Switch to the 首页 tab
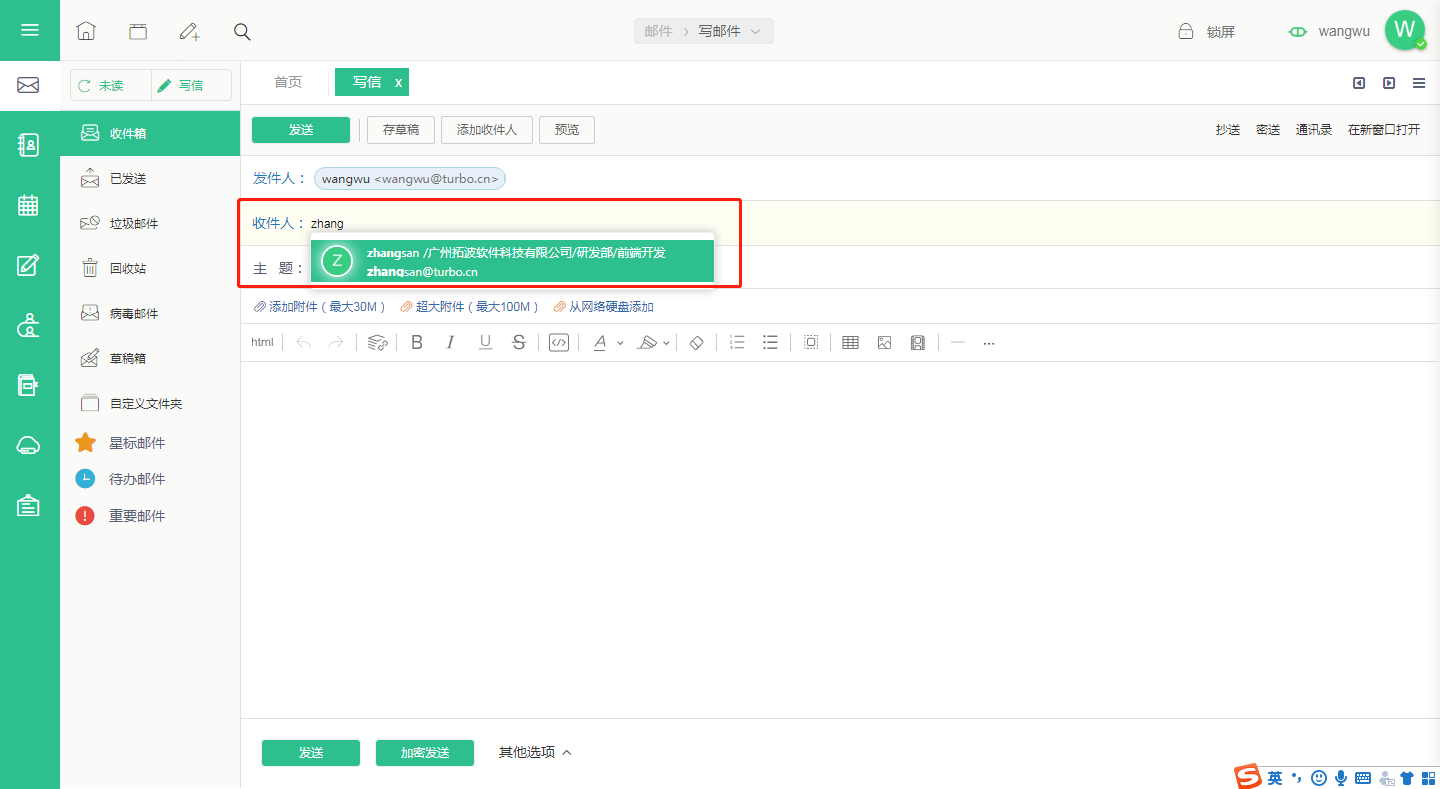 pyautogui.click(x=288, y=82)
